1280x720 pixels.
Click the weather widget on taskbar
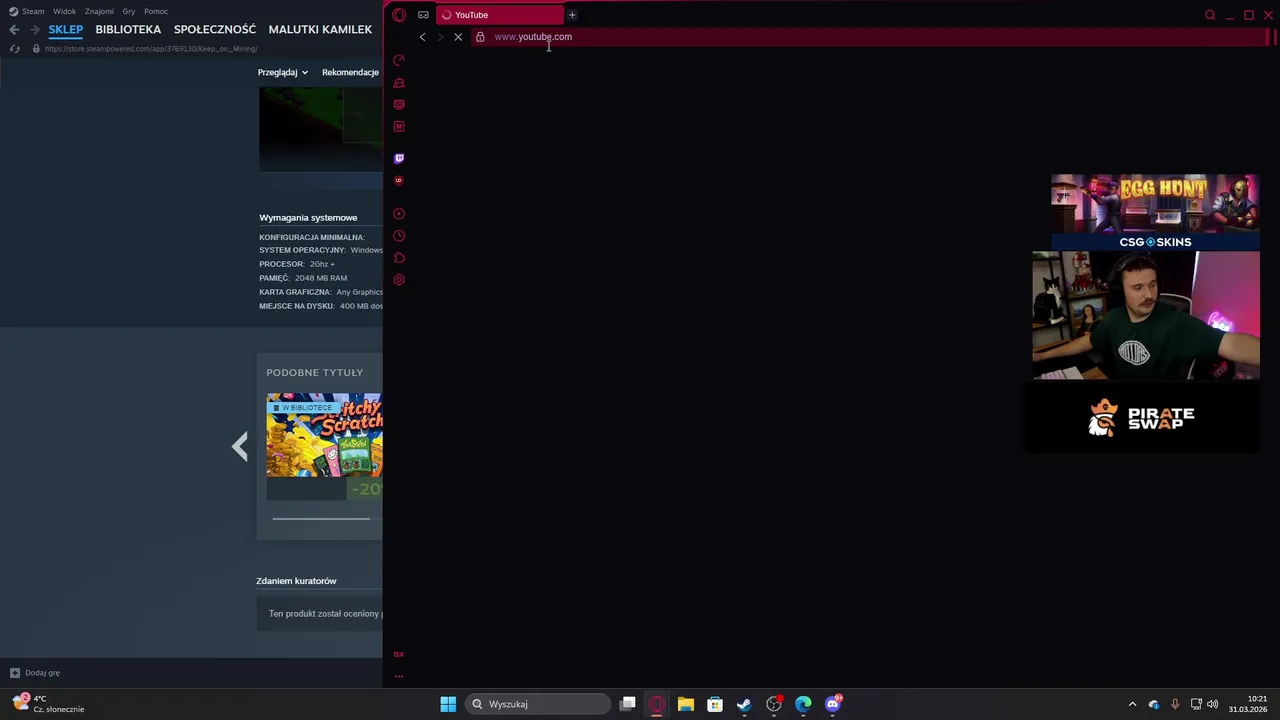(x=48, y=704)
